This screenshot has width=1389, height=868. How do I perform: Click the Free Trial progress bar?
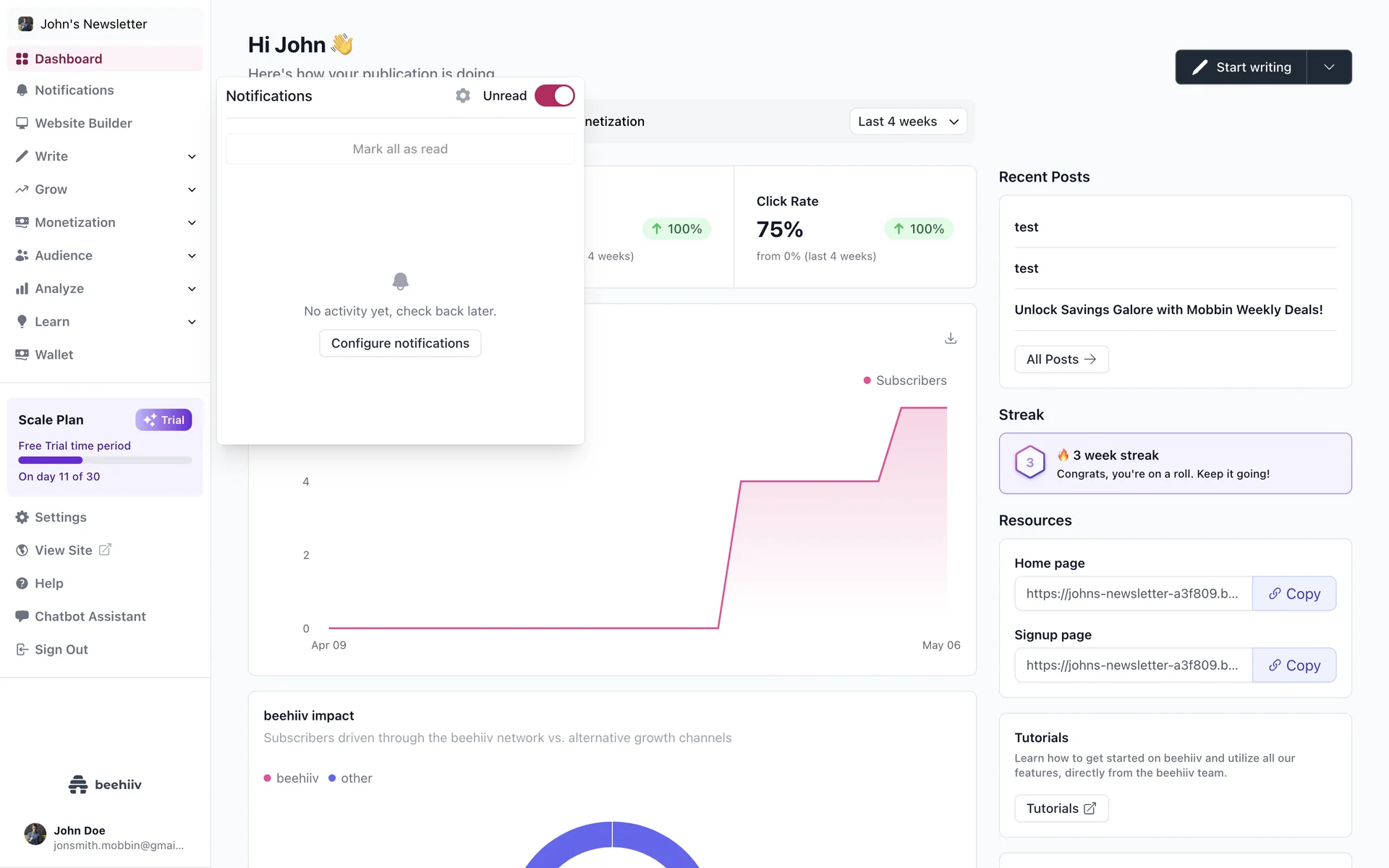(105, 460)
